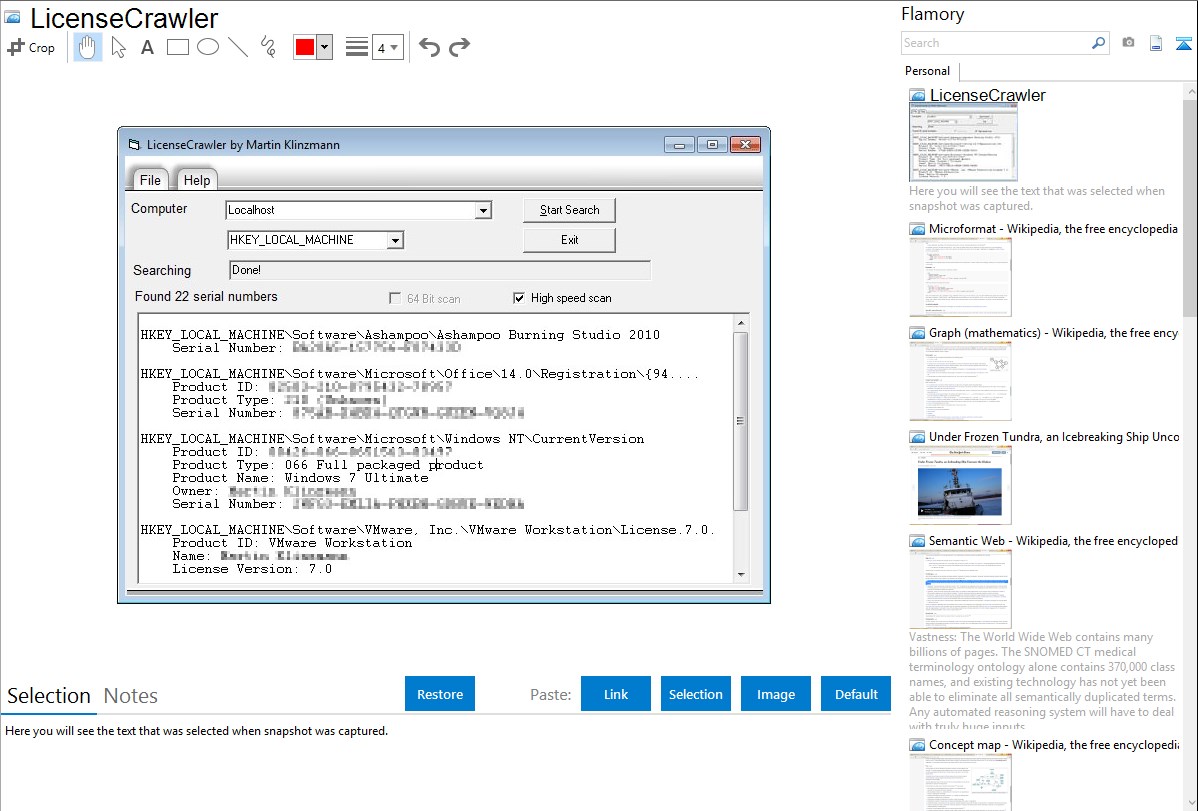Click the red color swatch
This screenshot has height=811, width=1198.
point(305,47)
